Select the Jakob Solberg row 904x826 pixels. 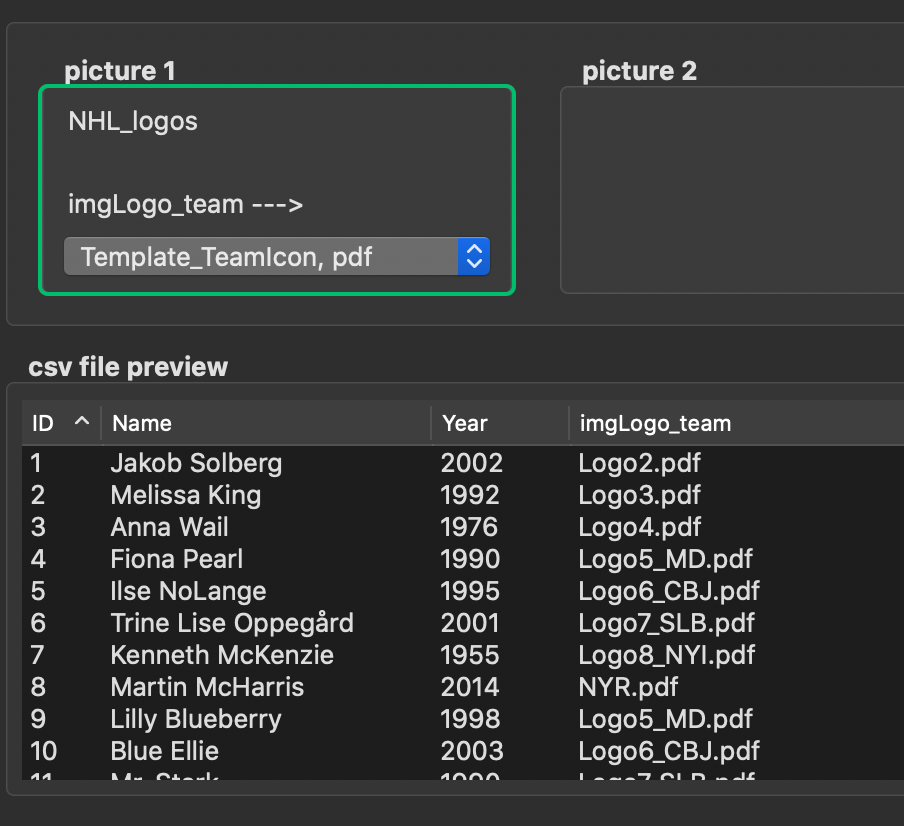(x=463, y=463)
